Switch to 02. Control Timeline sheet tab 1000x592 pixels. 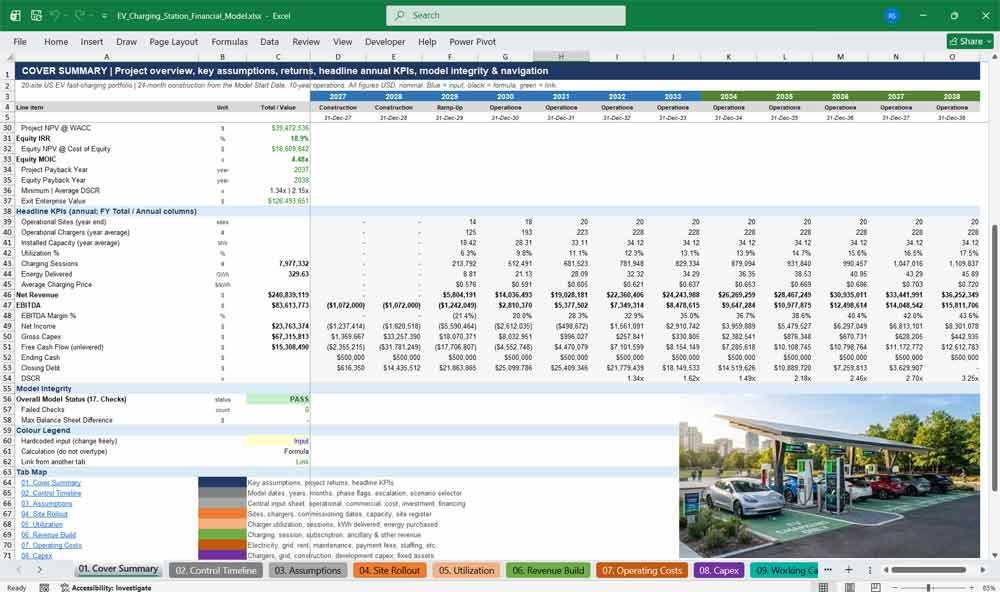(216, 570)
